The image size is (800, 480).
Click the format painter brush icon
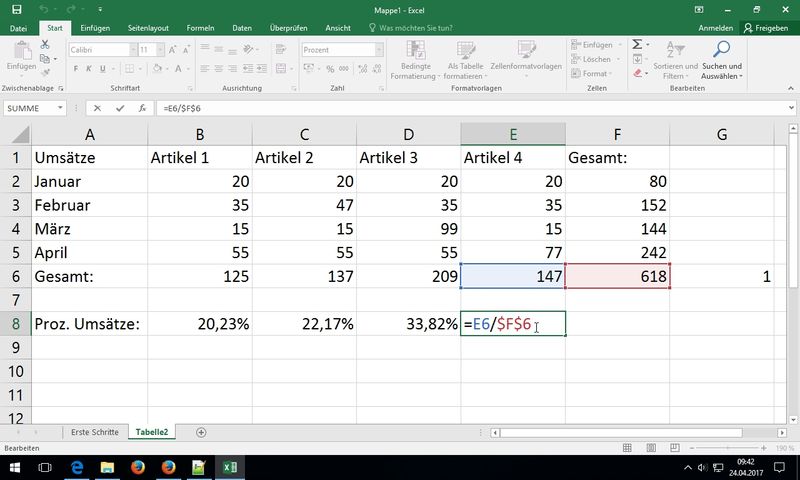(x=45, y=72)
